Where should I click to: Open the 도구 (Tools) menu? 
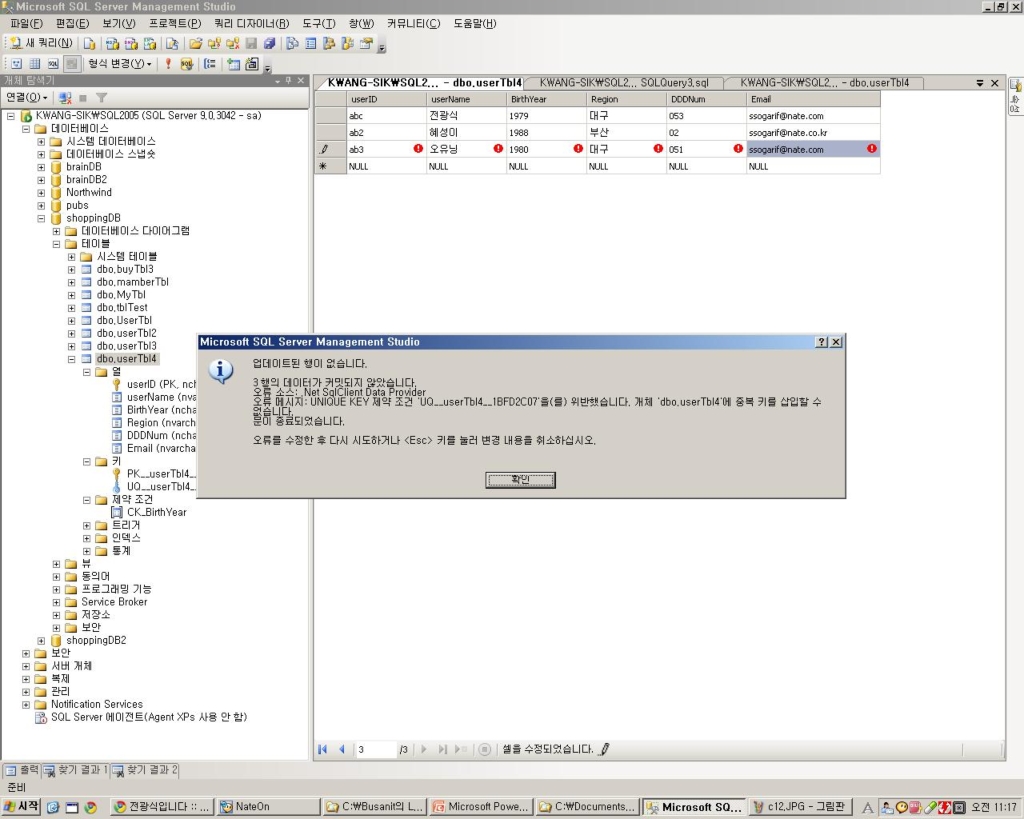319,24
